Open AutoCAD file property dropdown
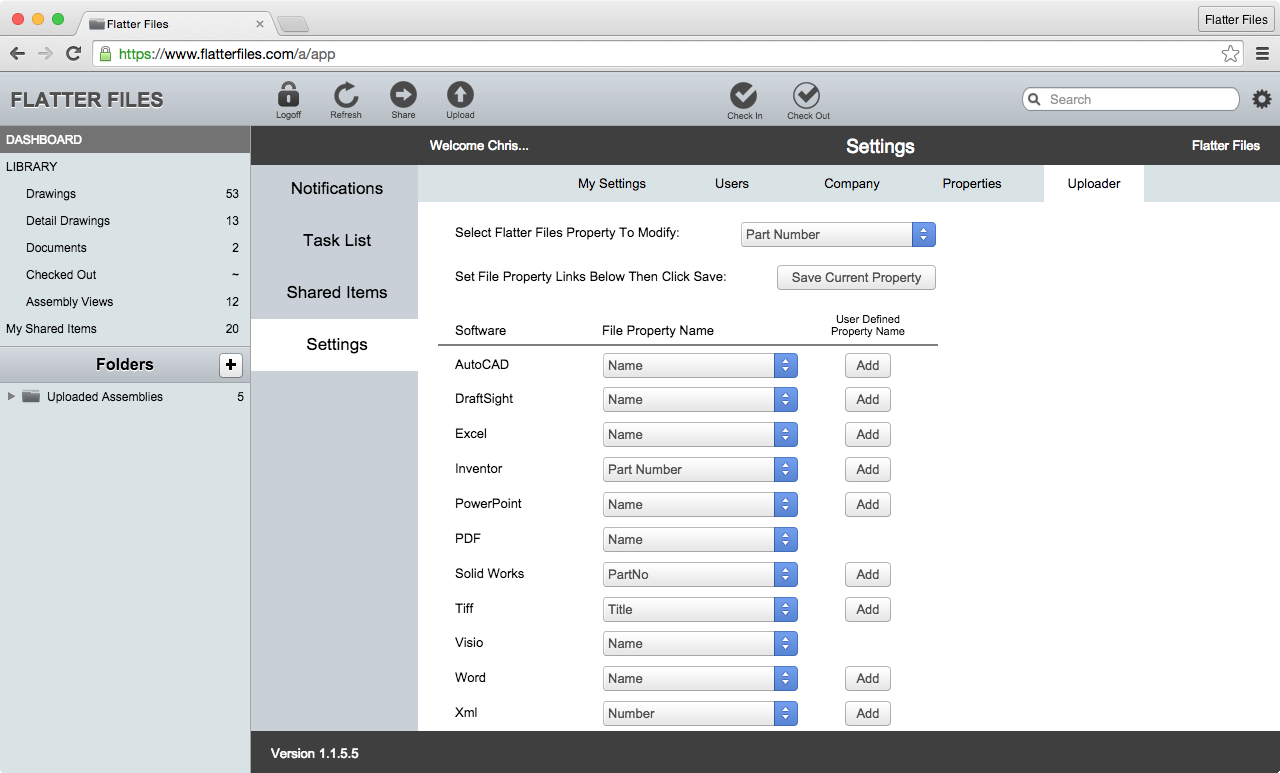 (700, 366)
